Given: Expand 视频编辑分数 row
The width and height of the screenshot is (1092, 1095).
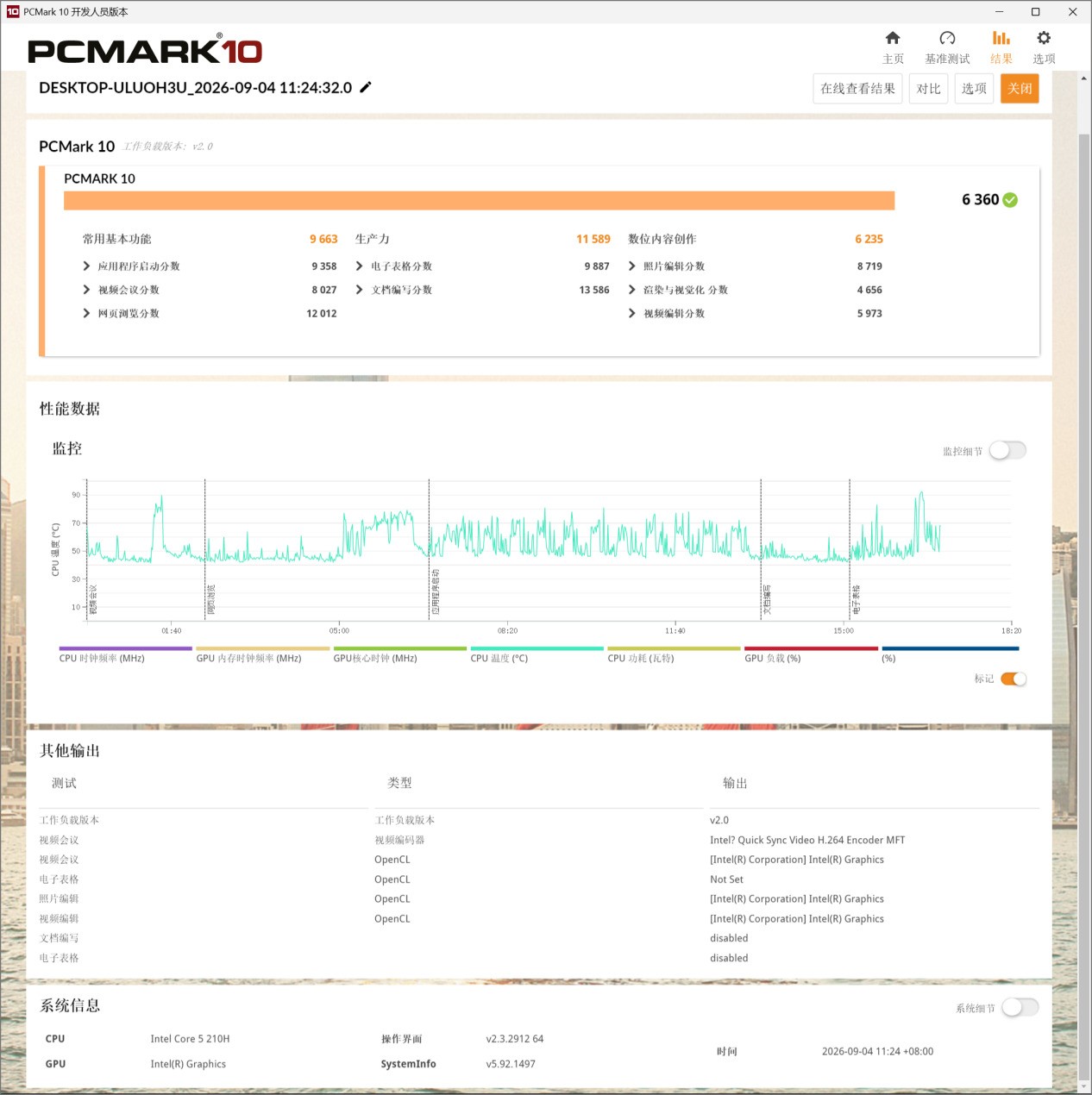Looking at the screenshot, I should point(631,313).
